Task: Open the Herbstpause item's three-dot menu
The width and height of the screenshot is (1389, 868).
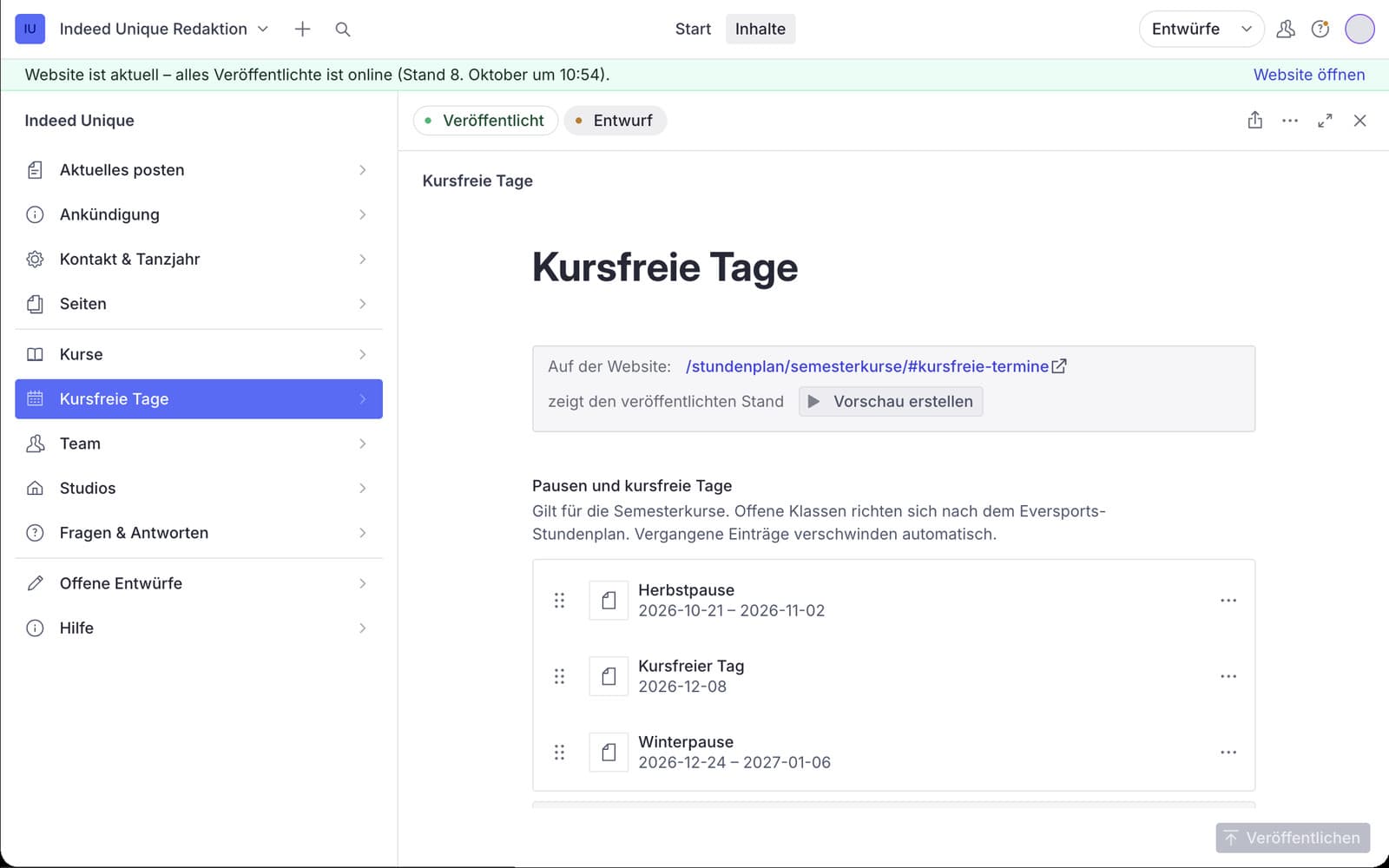Action: pyautogui.click(x=1228, y=601)
